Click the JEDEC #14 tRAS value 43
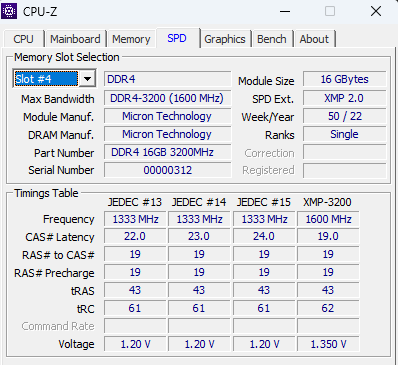This screenshot has height=365, width=398. pyautogui.click(x=199, y=290)
